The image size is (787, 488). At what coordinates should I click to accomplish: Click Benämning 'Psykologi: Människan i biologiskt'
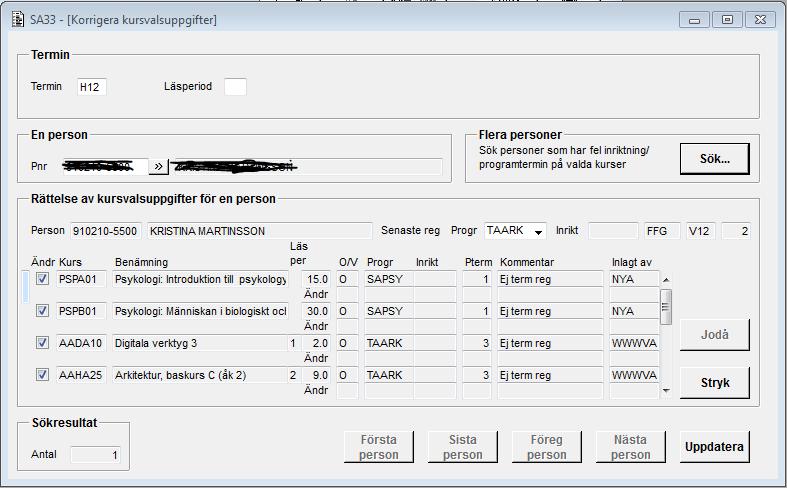coord(200,311)
